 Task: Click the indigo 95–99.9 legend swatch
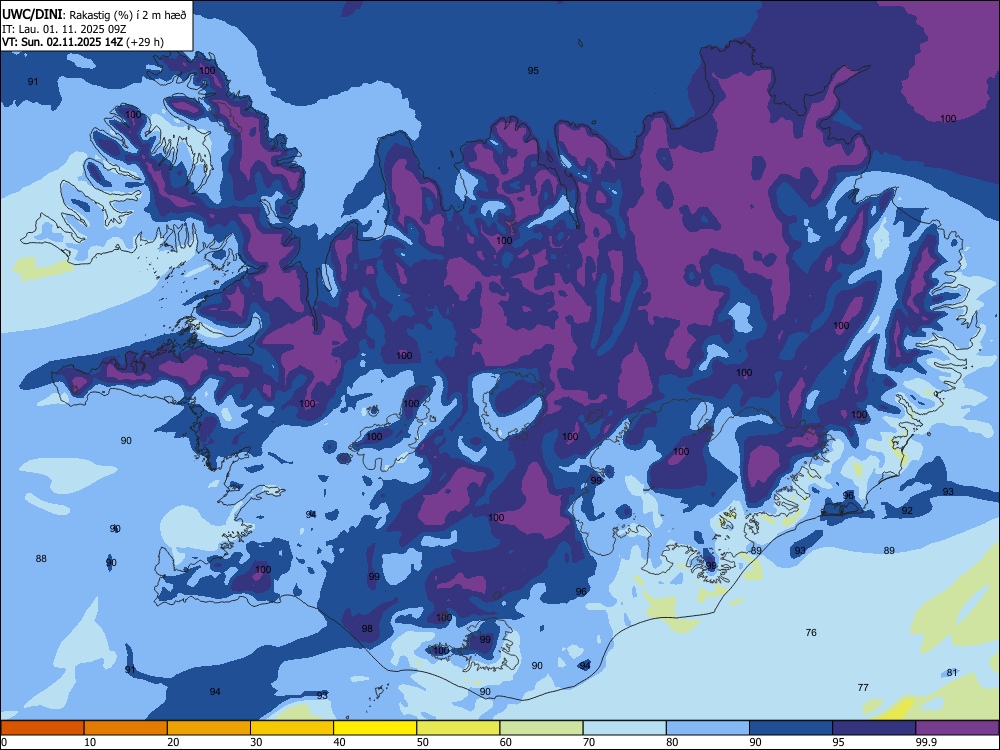pos(874,728)
